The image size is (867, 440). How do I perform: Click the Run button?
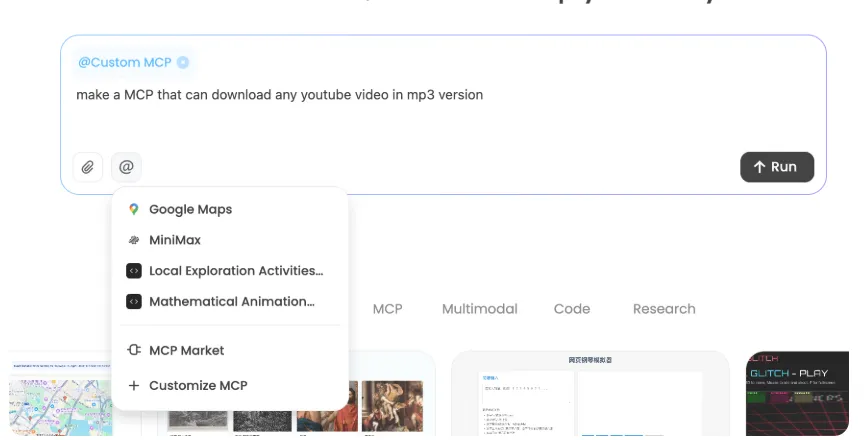tap(777, 167)
